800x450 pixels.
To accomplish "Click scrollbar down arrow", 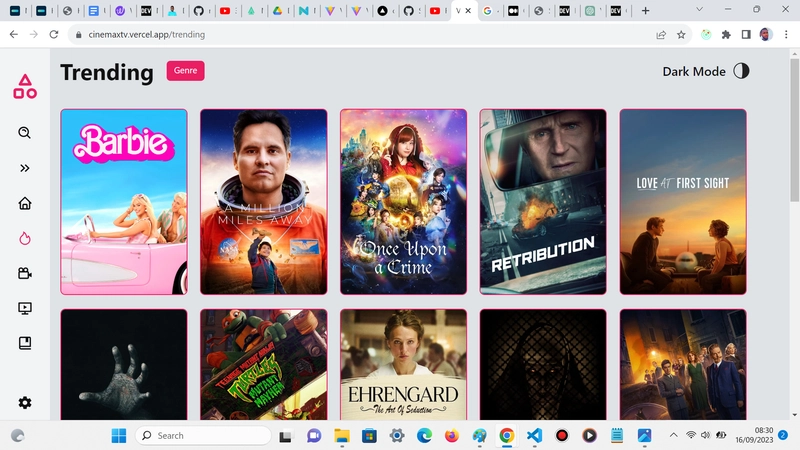I will click(x=794, y=415).
